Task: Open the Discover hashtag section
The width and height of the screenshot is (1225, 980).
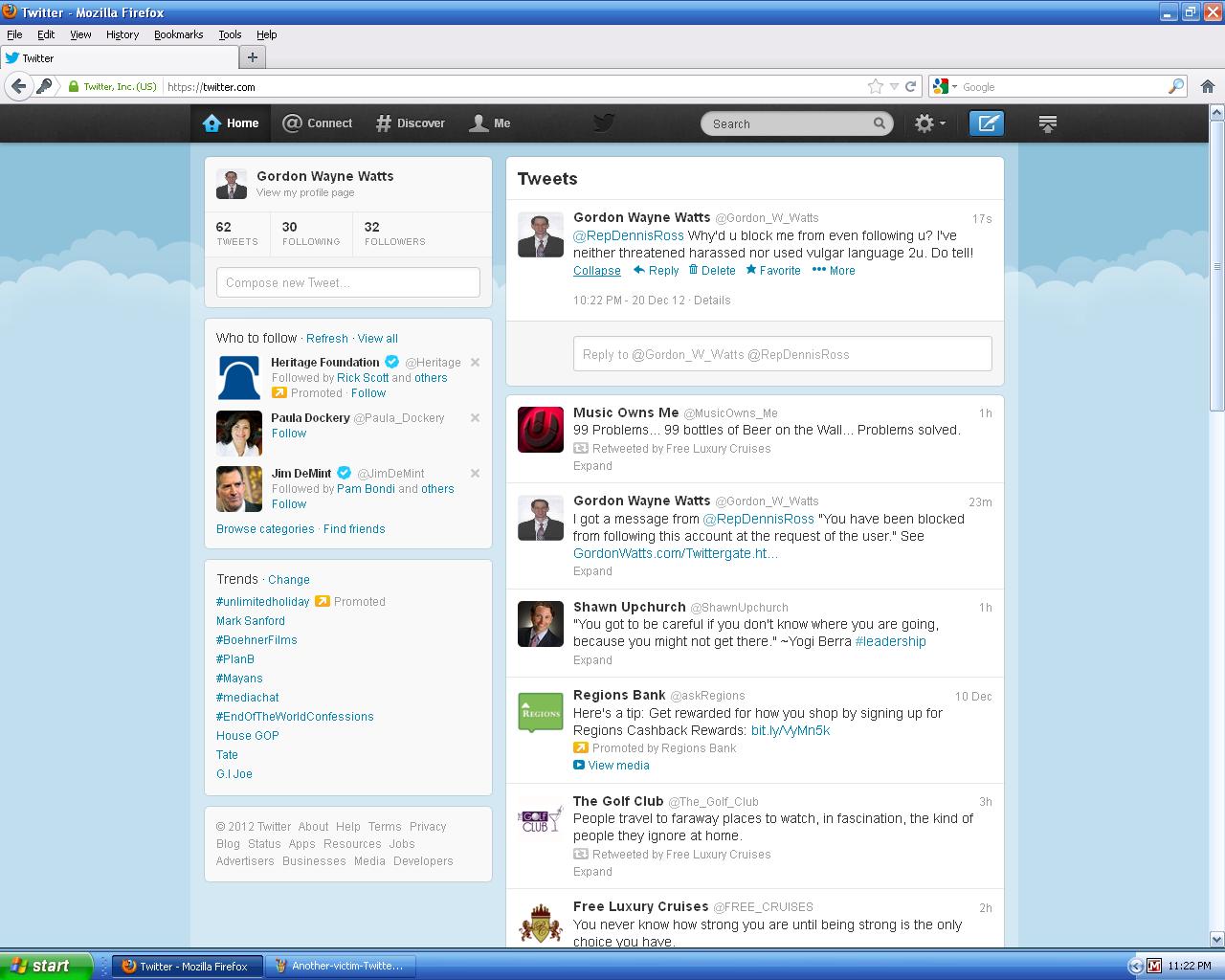Action: [411, 123]
